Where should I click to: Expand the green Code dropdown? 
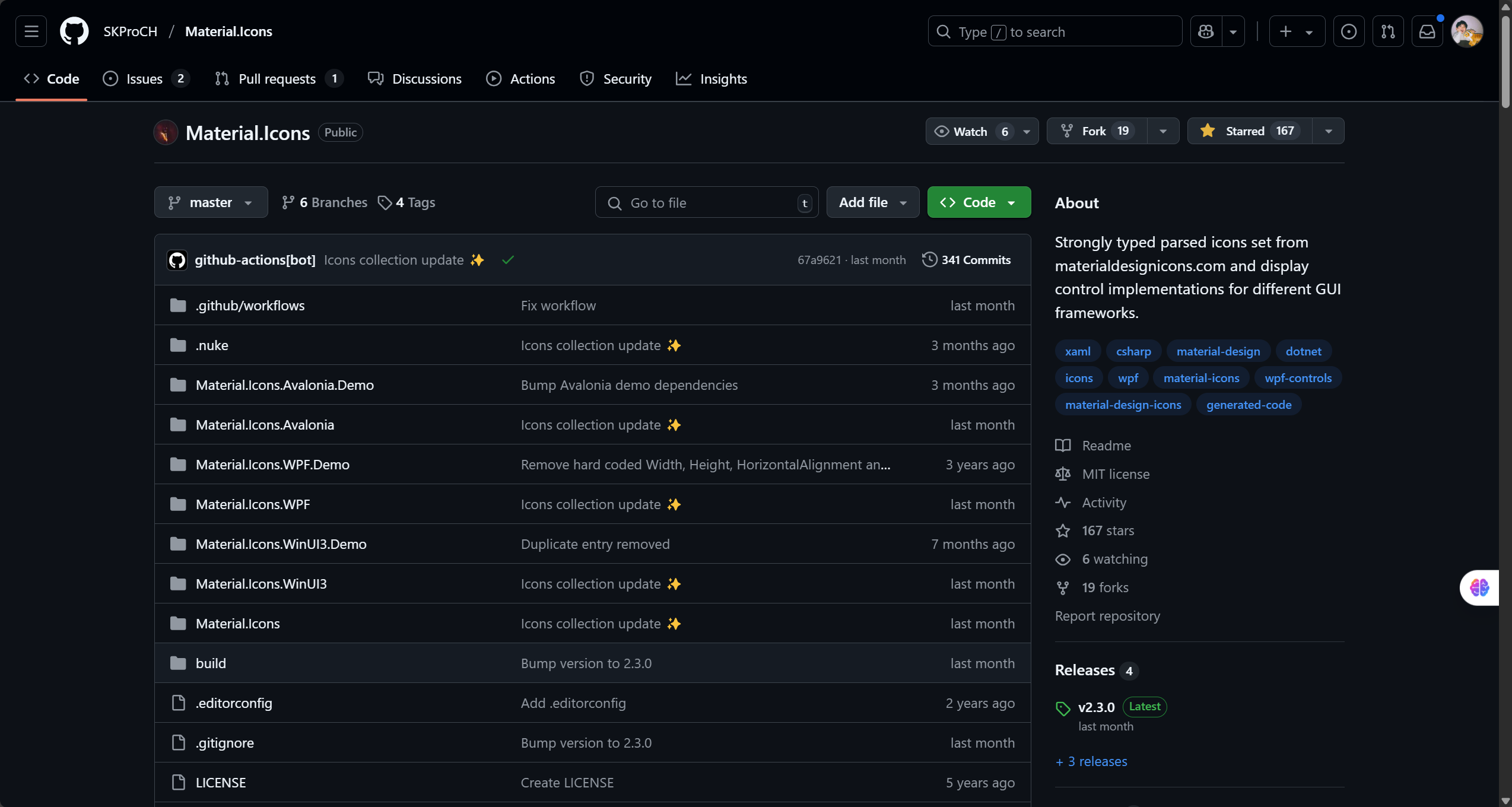pos(979,202)
